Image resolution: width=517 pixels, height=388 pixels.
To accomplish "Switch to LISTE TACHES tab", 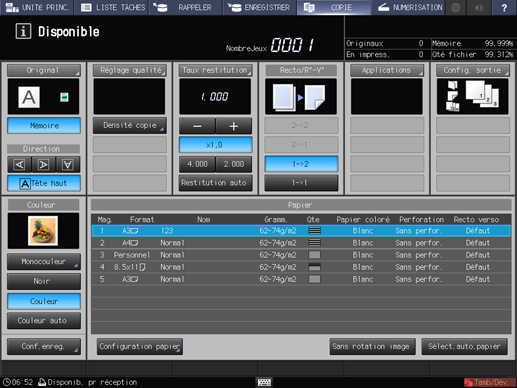I will coord(112,7).
